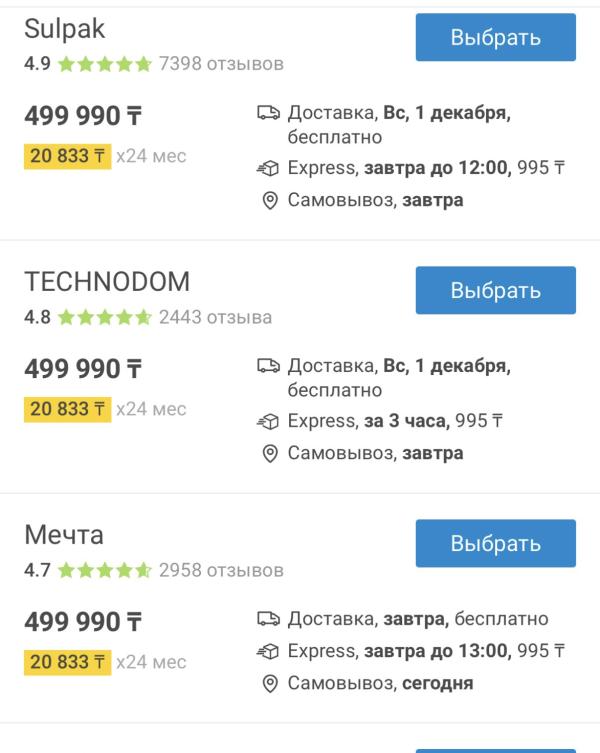This screenshot has height=753, width=600.
Task: Click the delivery truck icon for Sulpak
Action: [x=268, y=113]
